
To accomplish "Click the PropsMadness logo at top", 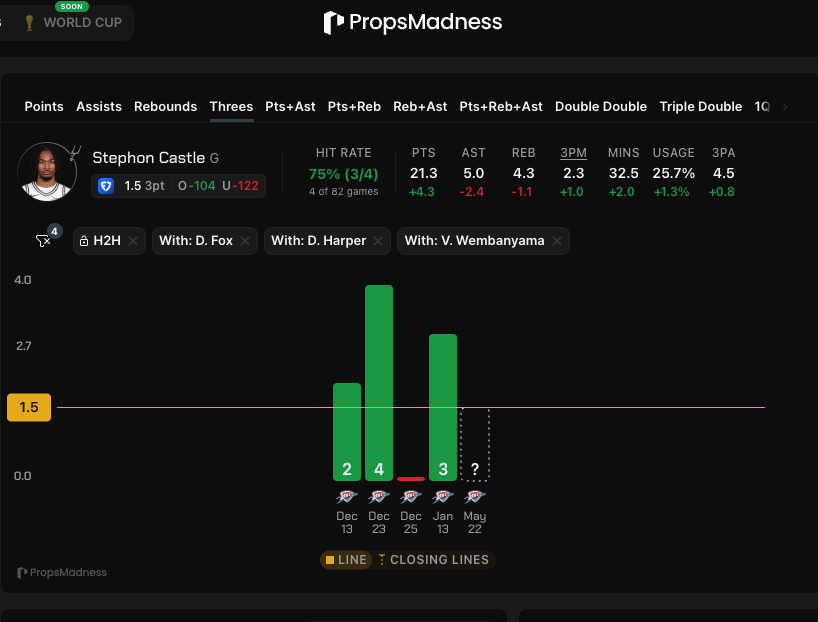I will 413,22.
